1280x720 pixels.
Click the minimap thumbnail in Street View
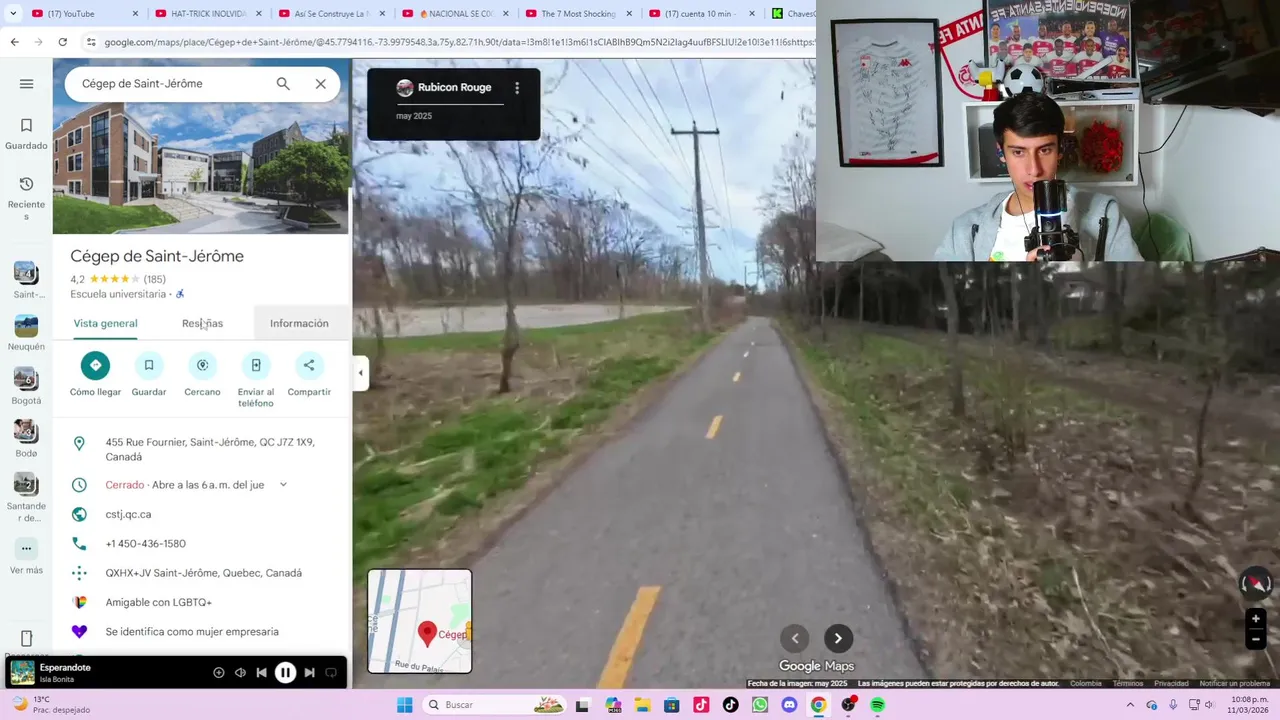click(x=420, y=621)
